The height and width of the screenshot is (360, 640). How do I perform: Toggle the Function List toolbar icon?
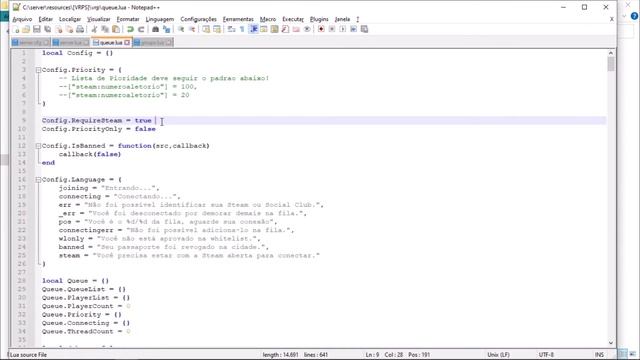tap(285, 29)
